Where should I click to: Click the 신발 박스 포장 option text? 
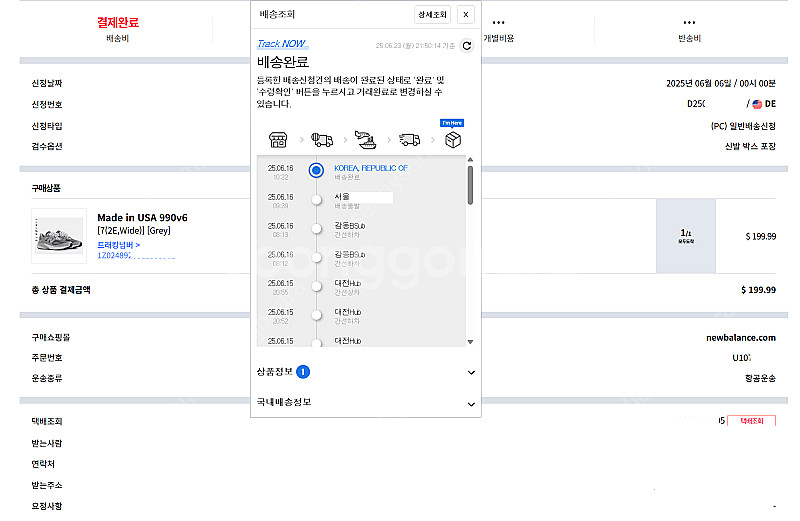tap(750, 146)
